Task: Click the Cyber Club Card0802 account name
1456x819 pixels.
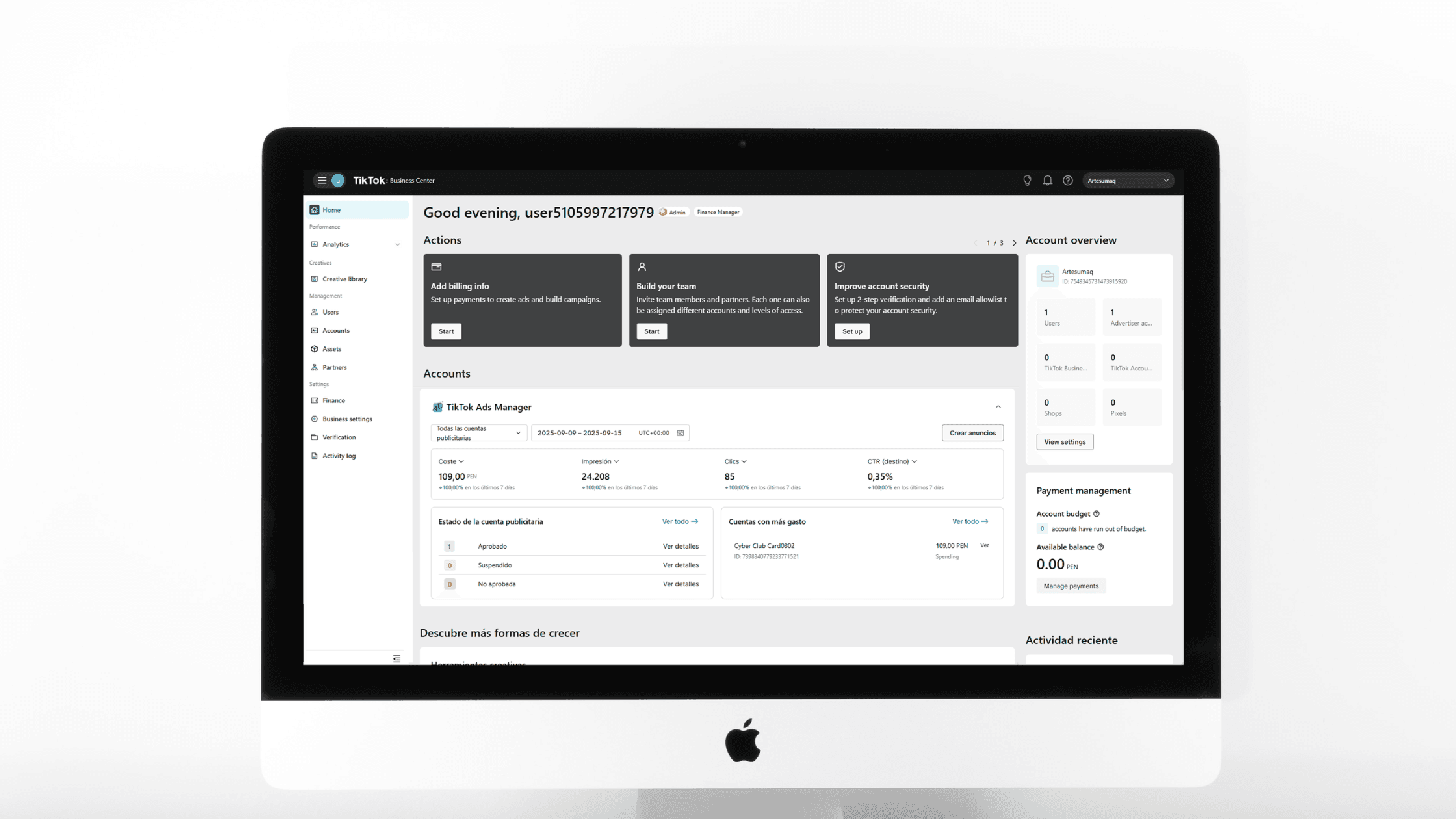Action: pyautogui.click(x=764, y=546)
